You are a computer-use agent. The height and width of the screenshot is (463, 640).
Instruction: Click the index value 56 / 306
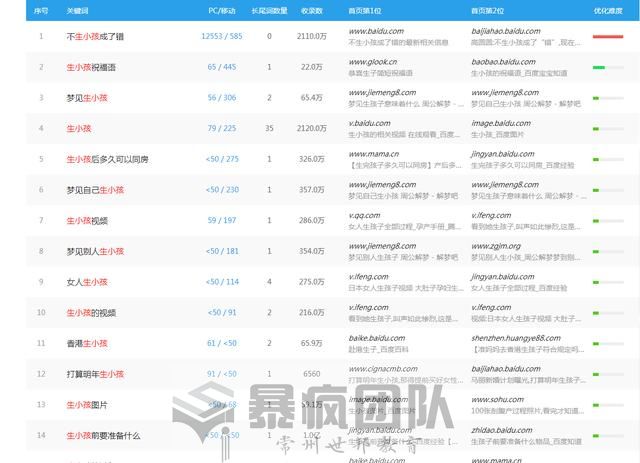[222, 97]
